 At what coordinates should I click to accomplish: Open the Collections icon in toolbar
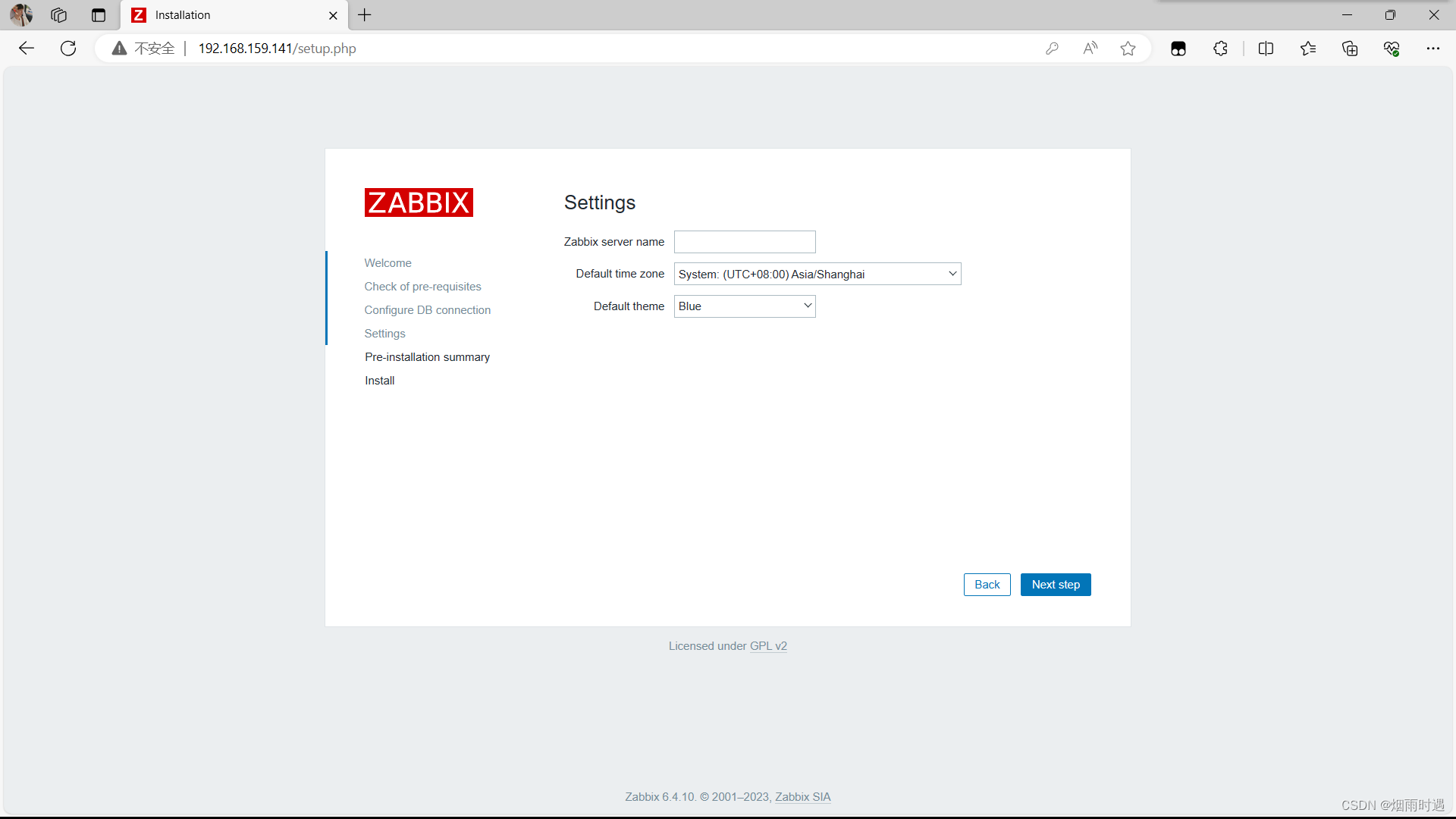tap(1350, 49)
